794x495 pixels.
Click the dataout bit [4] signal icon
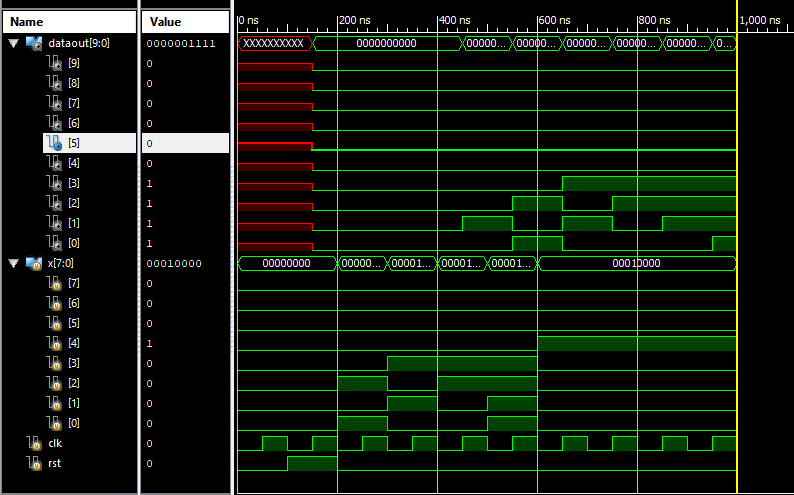[54, 163]
